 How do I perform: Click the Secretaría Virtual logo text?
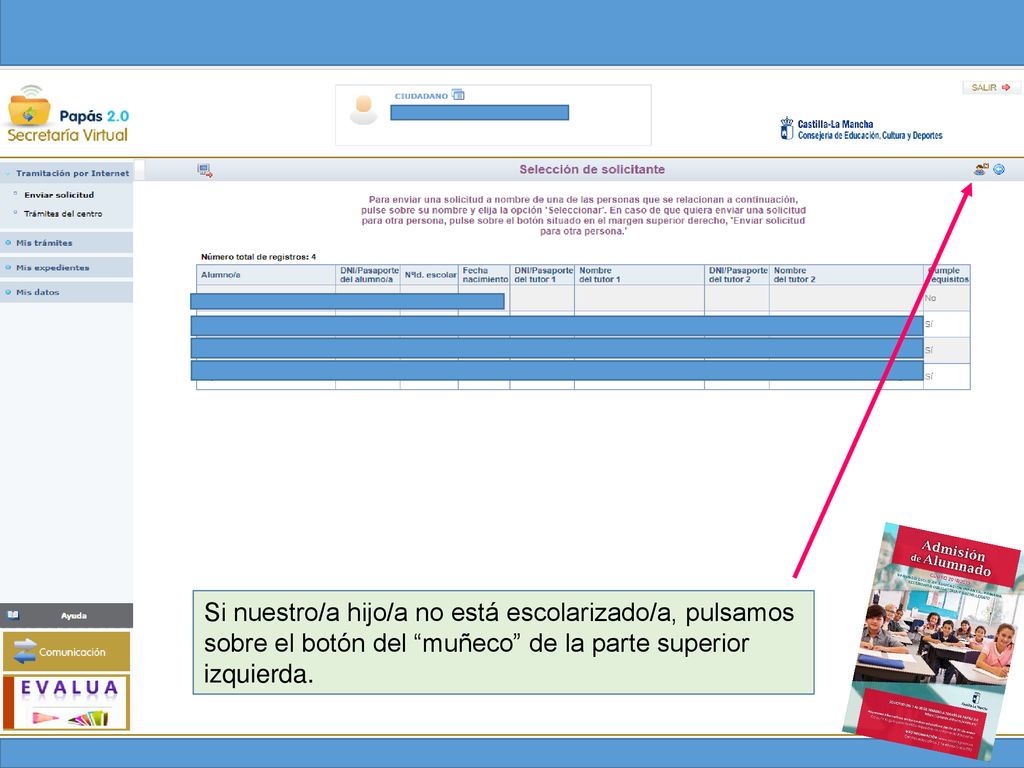coord(67,135)
